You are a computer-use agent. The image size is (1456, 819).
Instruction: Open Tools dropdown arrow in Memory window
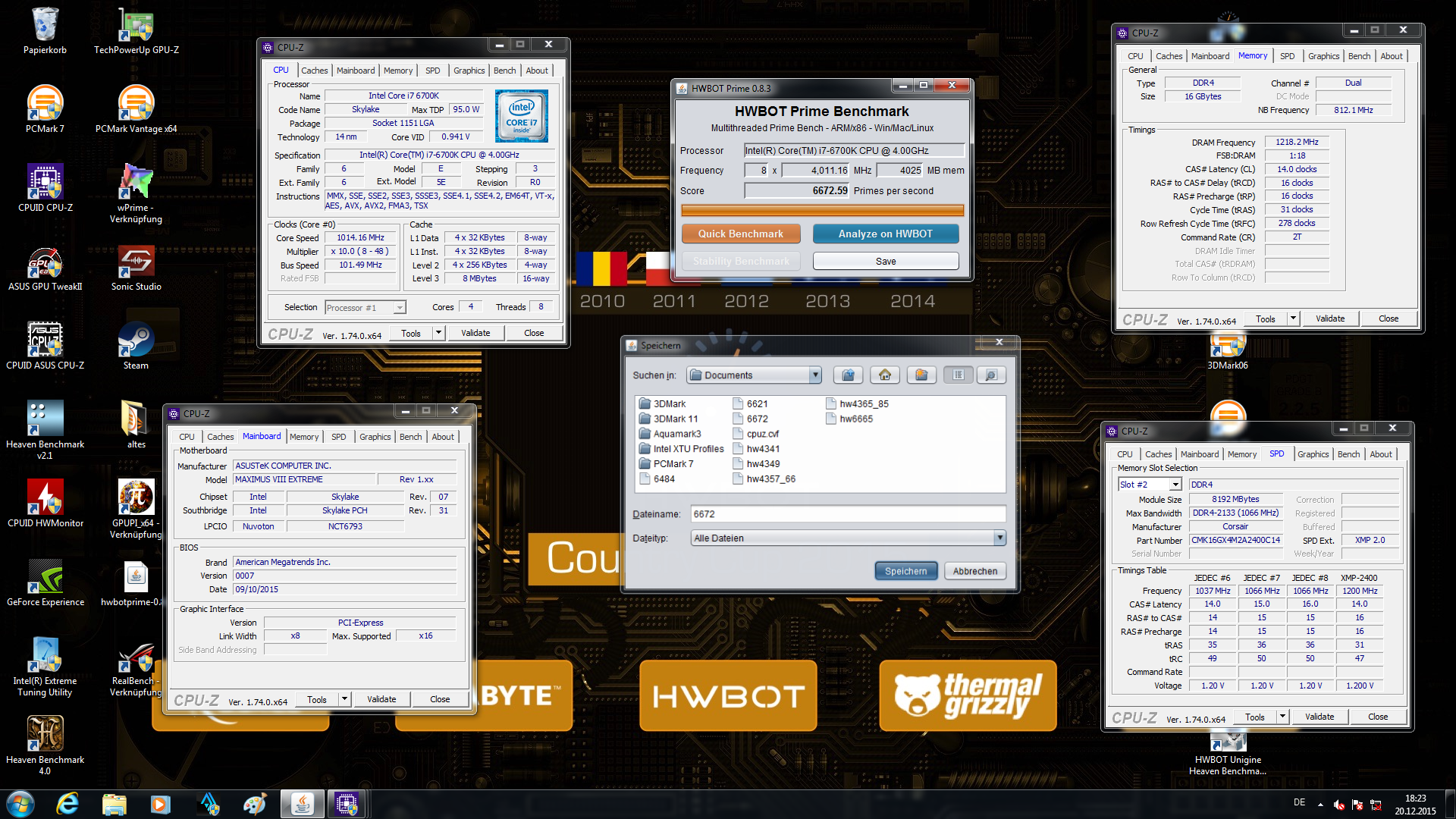pos(1293,318)
